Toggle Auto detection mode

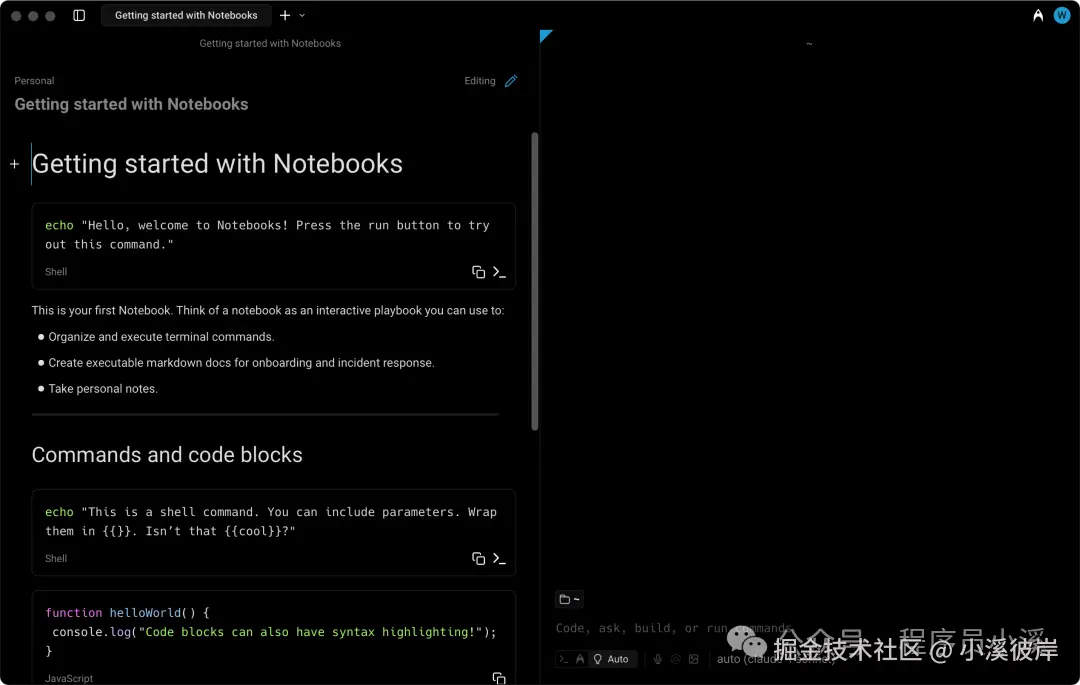(x=612, y=659)
